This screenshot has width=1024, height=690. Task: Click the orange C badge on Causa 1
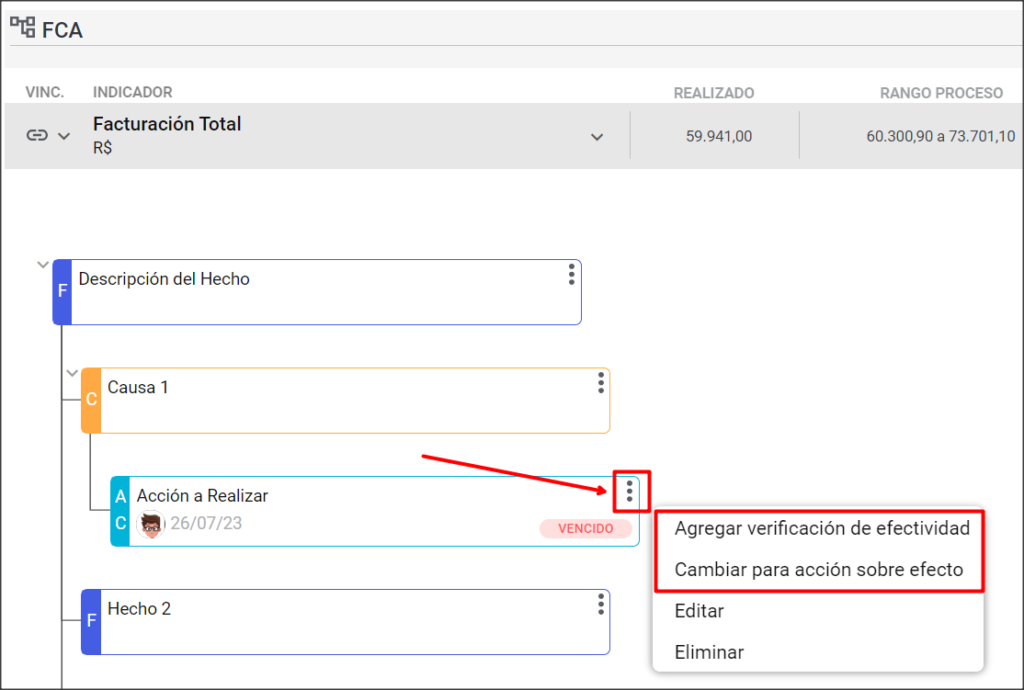(91, 400)
